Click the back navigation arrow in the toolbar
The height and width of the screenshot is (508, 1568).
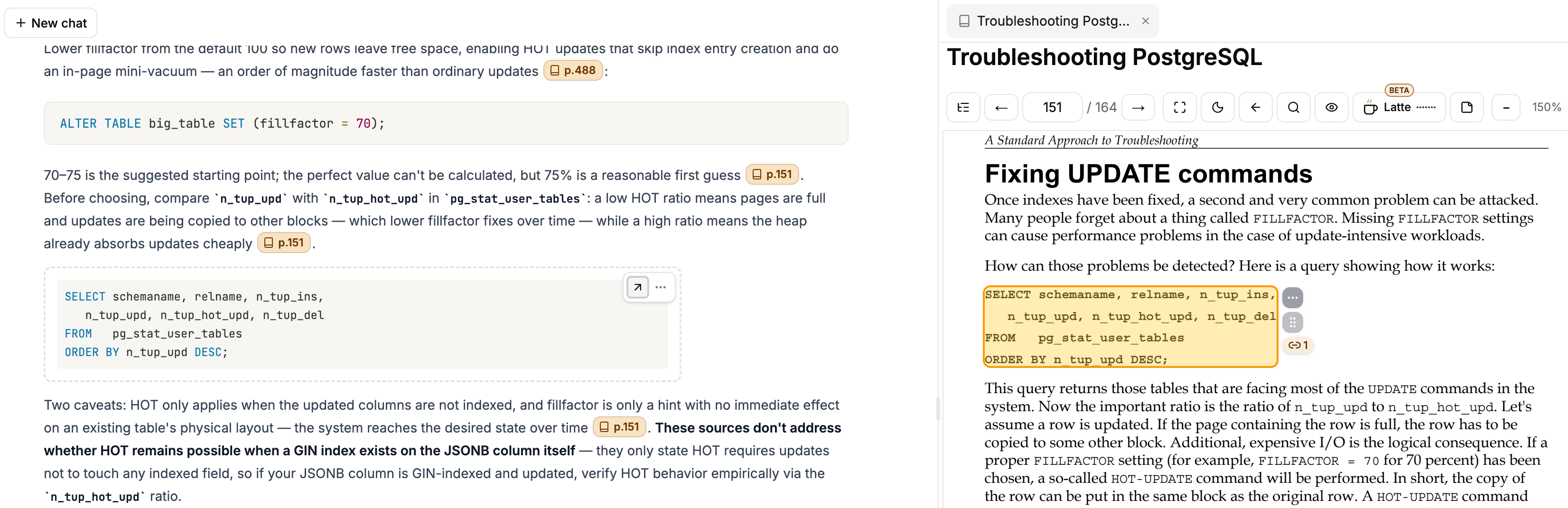[x=1256, y=107]
